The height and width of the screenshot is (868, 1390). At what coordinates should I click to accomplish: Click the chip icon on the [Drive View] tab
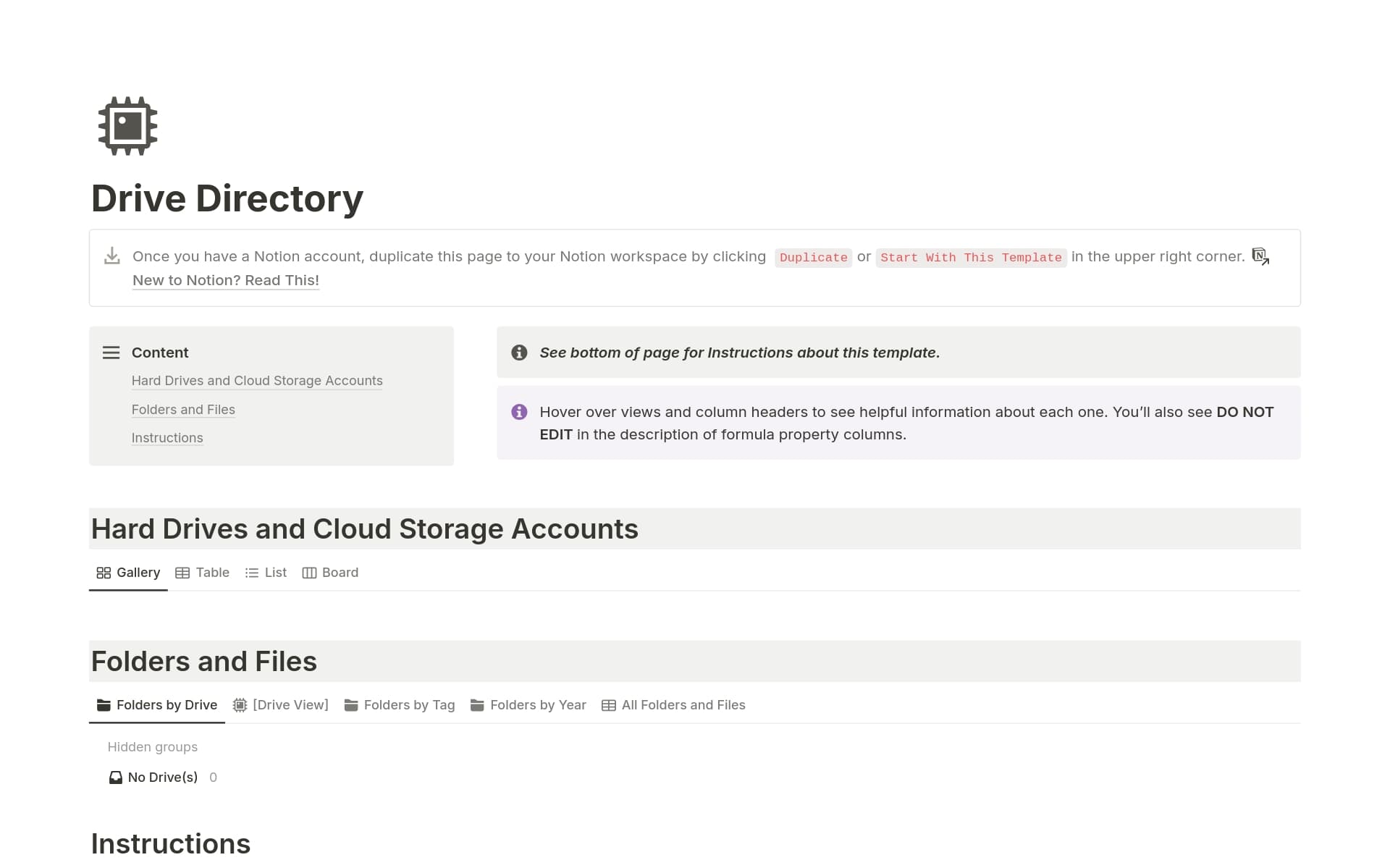pyautogui.click(x=240, y=704)
